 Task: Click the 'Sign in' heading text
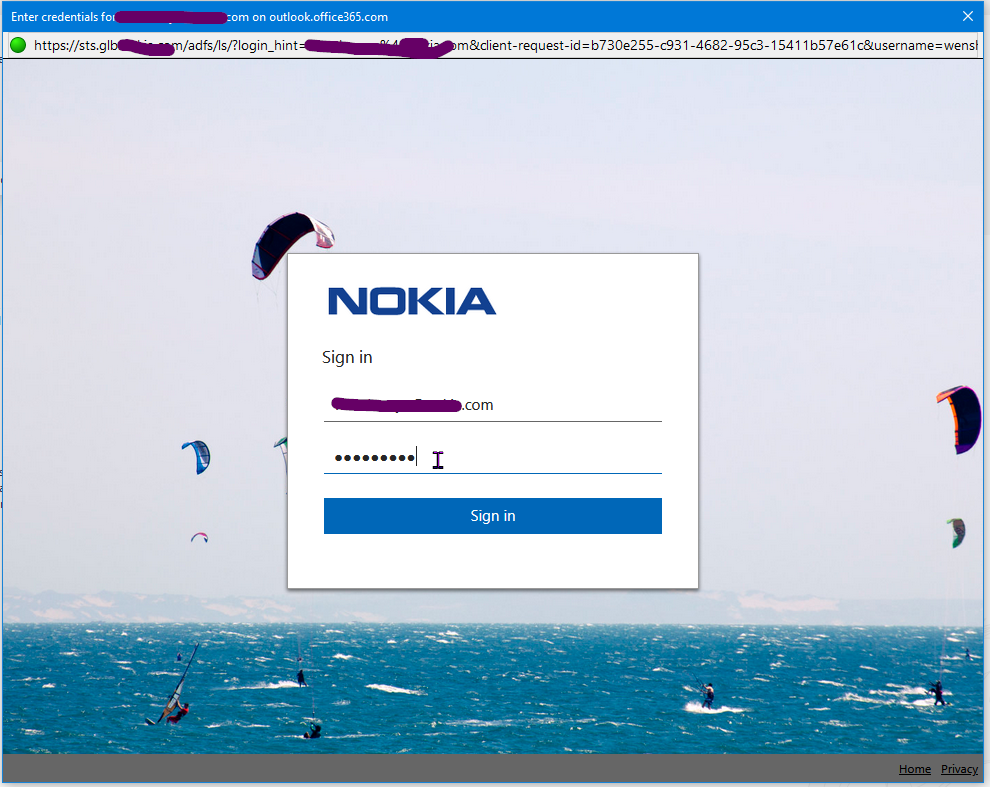tap(347, 357)
